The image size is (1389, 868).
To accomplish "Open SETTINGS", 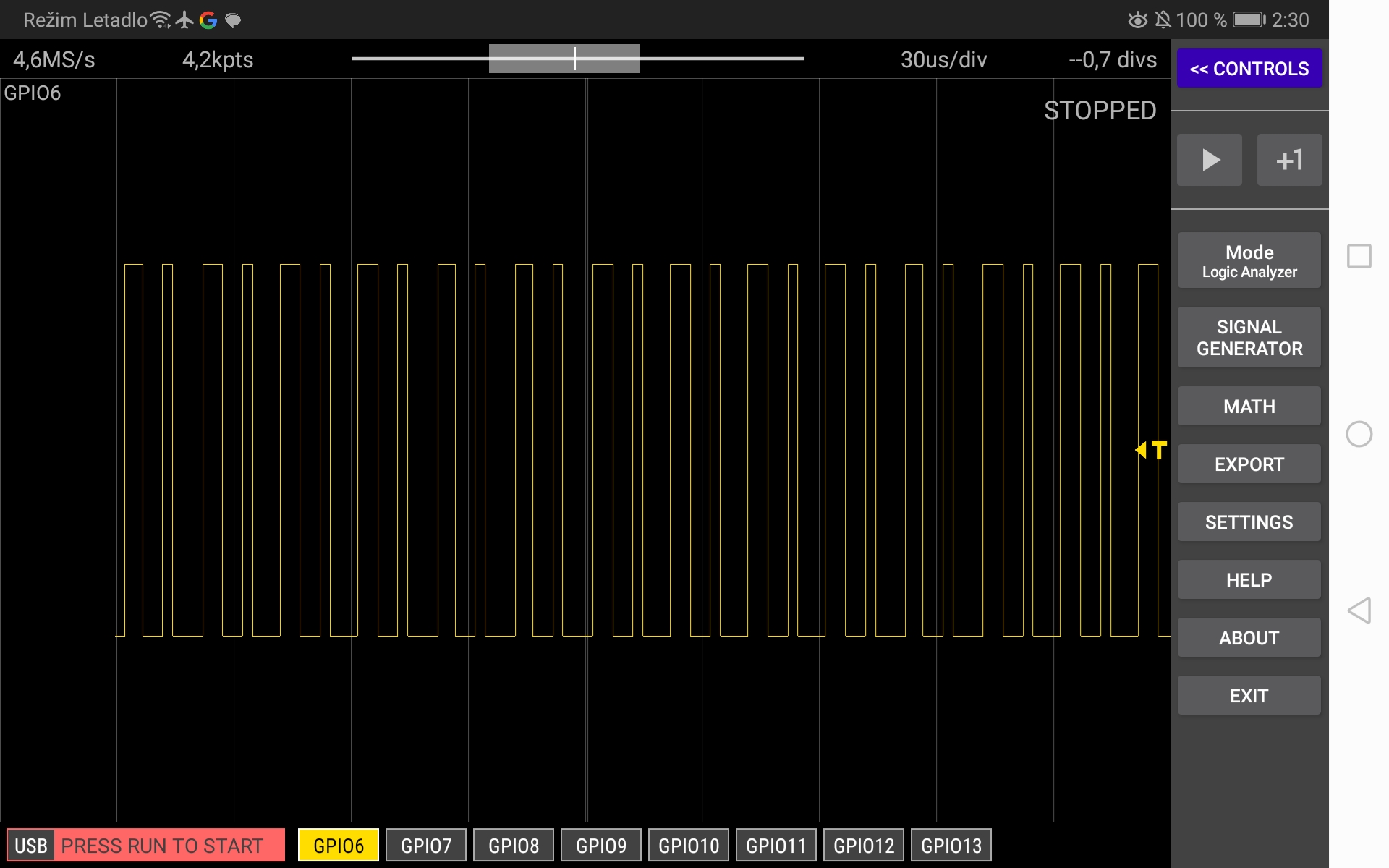I will click(x=1249, y=522).
